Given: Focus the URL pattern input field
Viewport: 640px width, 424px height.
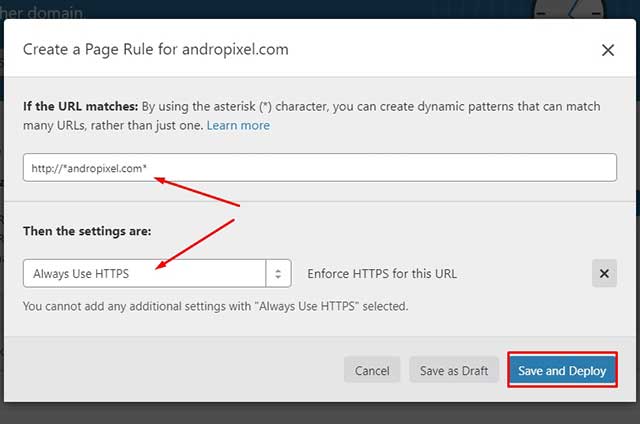Looking at the screenshot, I should click(320, 167).
